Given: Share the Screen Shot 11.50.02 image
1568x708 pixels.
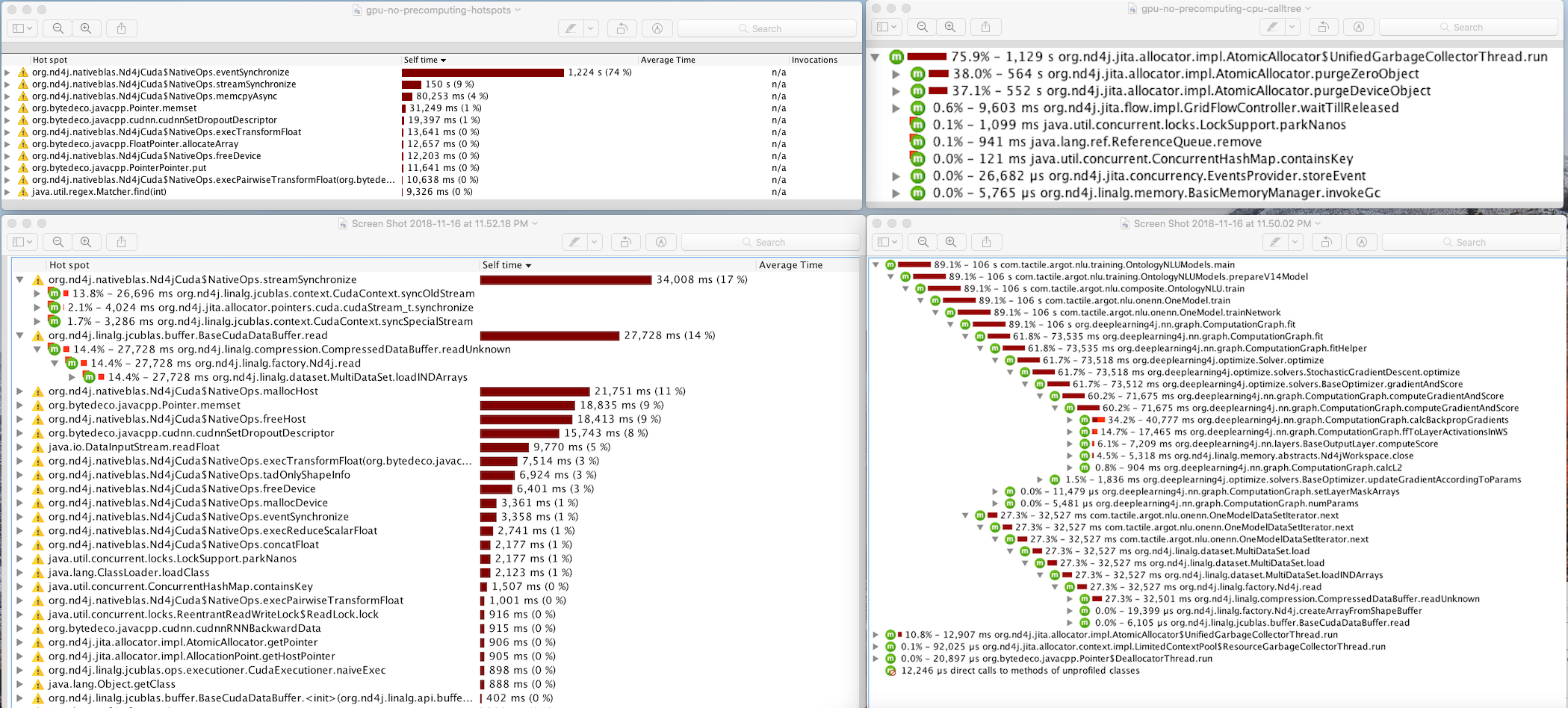Looking at the screenshot, I should coord(986,242).
